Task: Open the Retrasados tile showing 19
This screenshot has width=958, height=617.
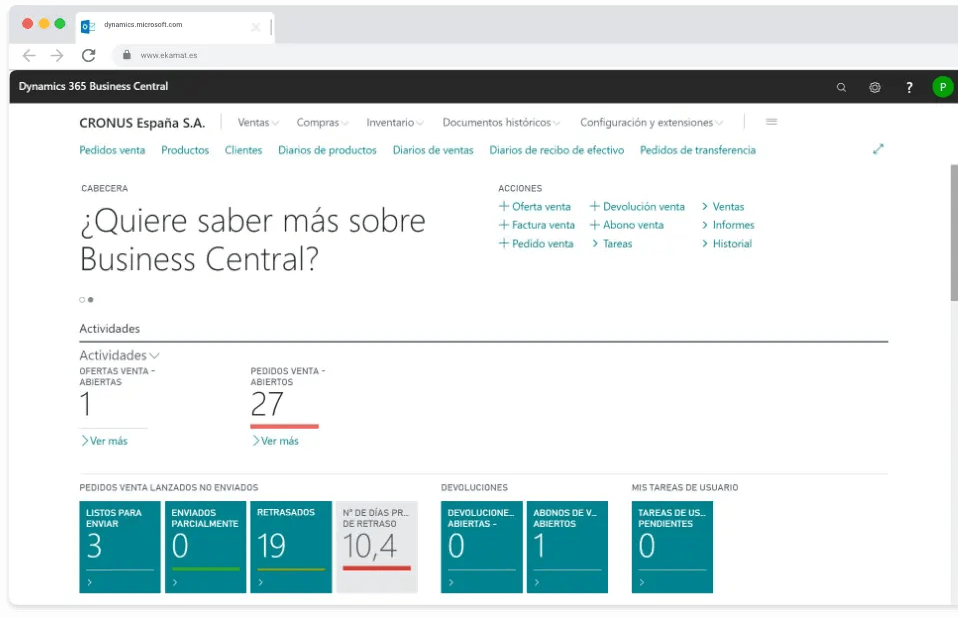Action: (x=290, y=547)
